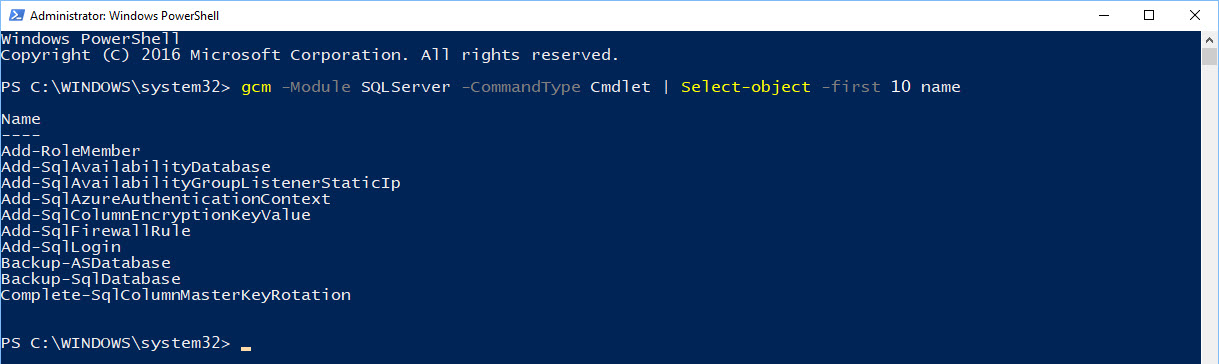
Task: Click the Backup-SqlDatabase output line
Action: (91, 279)
